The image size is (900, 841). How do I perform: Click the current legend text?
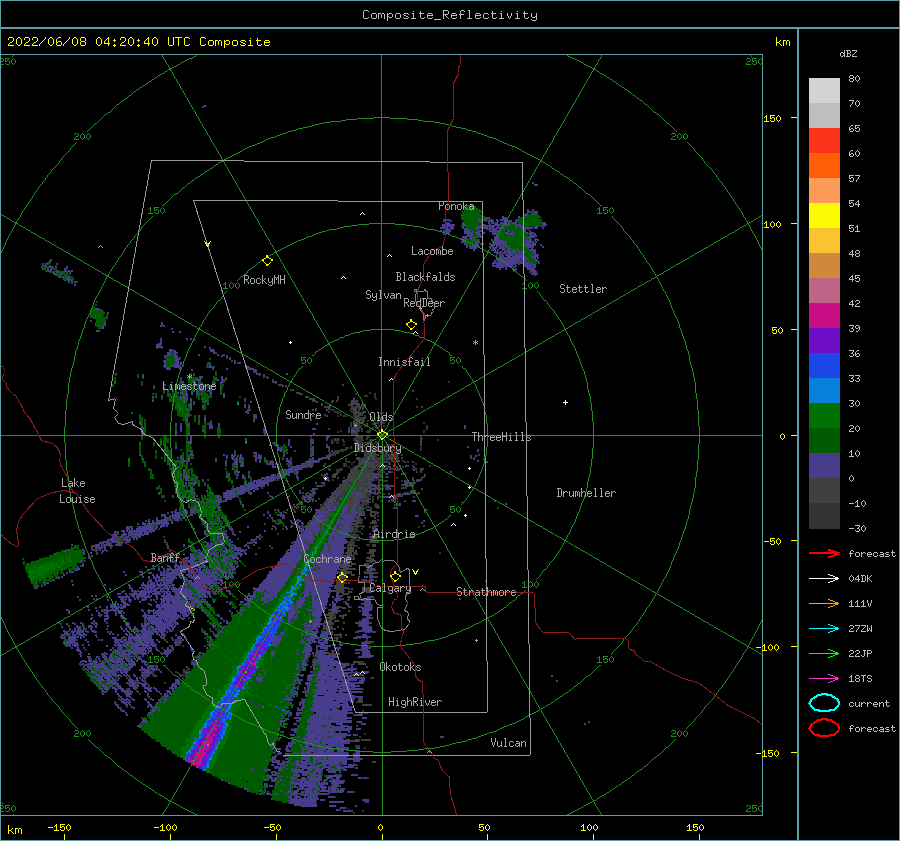(869, 704)
